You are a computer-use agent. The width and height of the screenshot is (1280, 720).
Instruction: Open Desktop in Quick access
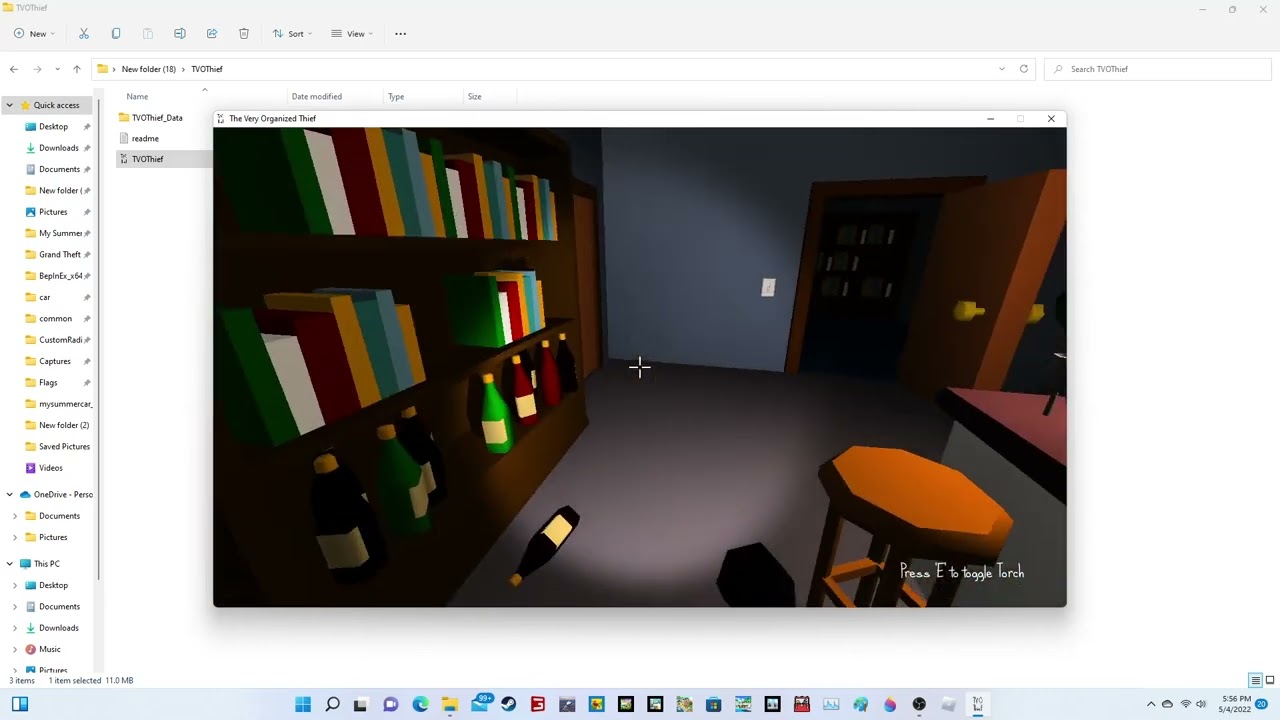pyautogui.click(x=53, y=127)
